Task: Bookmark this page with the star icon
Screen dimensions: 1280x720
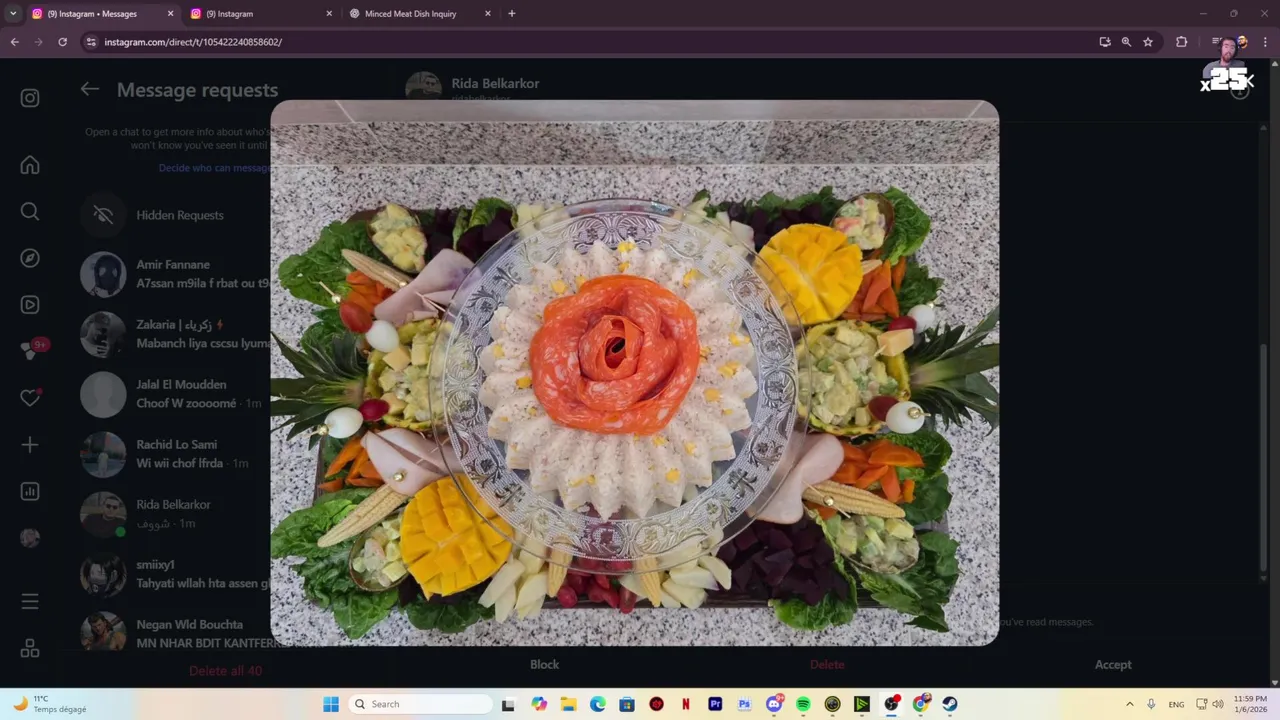Action: [x=1148, y=42]
